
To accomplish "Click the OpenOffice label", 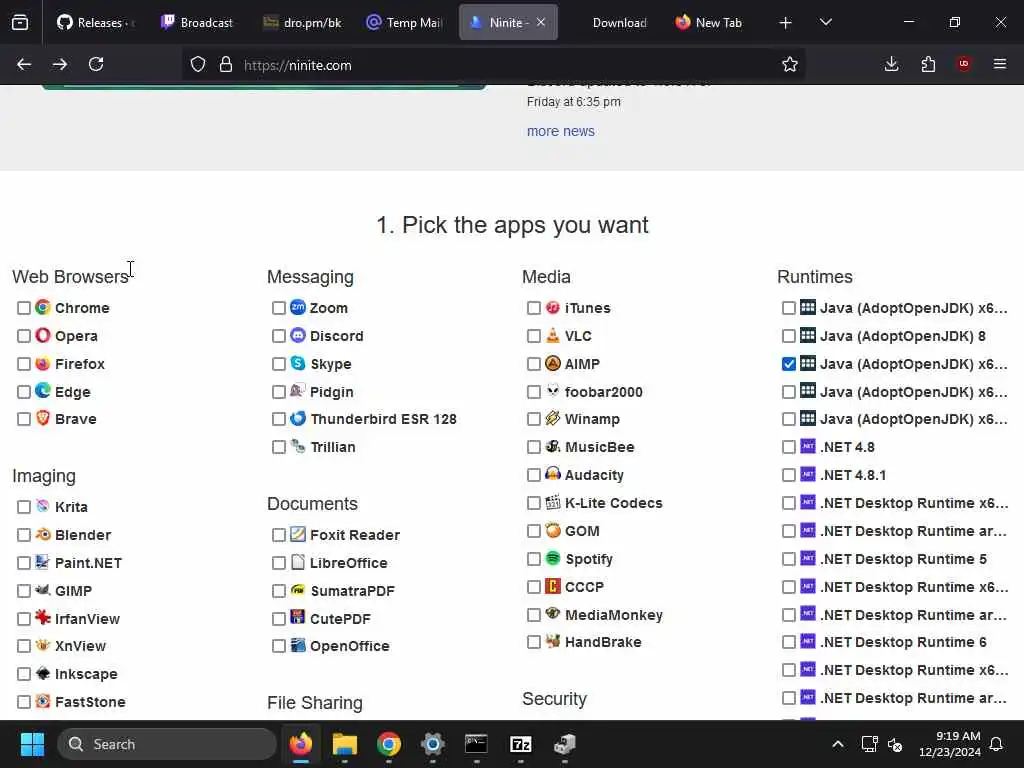I will pyautogui.click(x=349, y=646).
